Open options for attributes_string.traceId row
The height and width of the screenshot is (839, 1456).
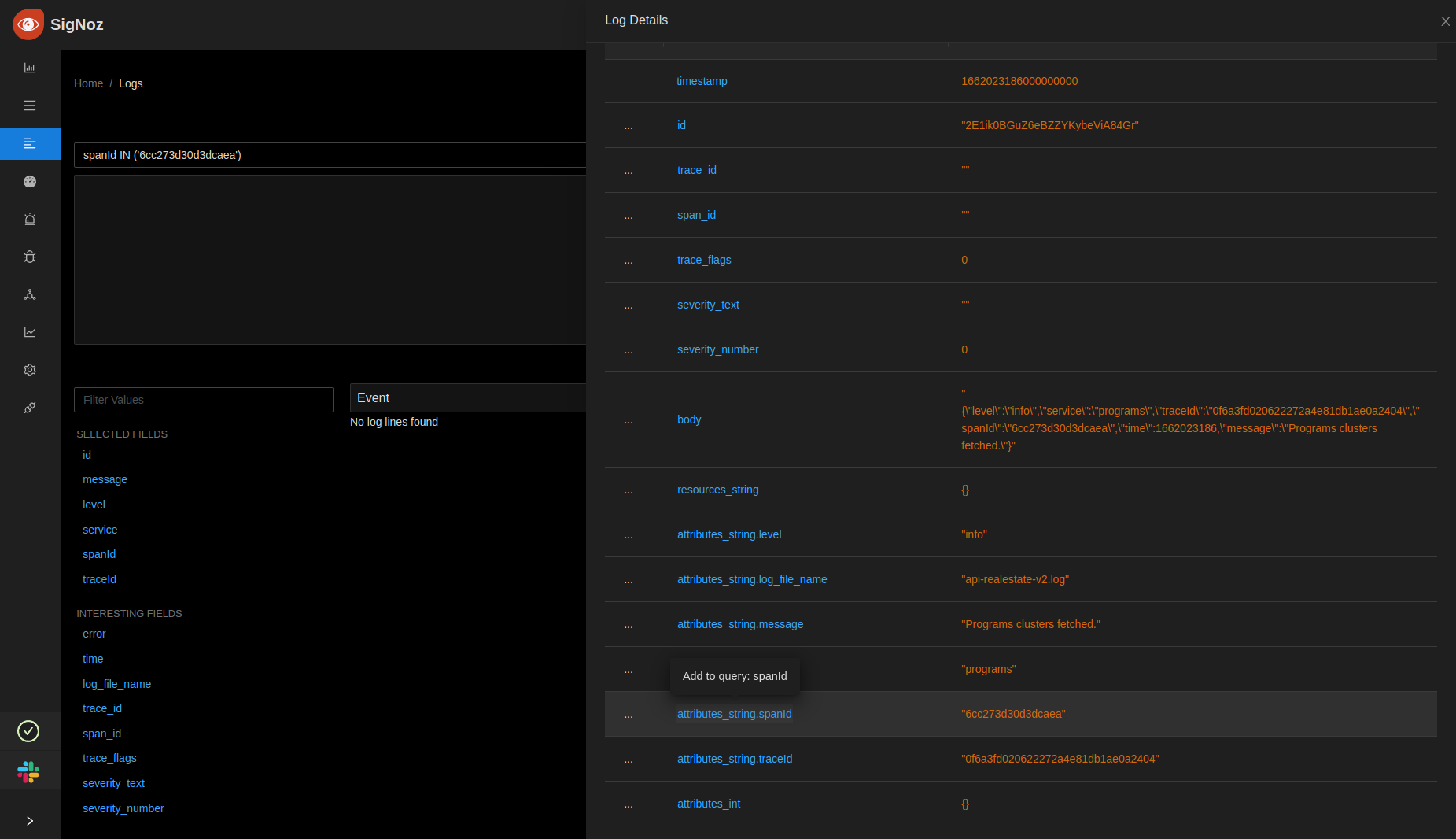pyautogui.click(x=628, y=759)
